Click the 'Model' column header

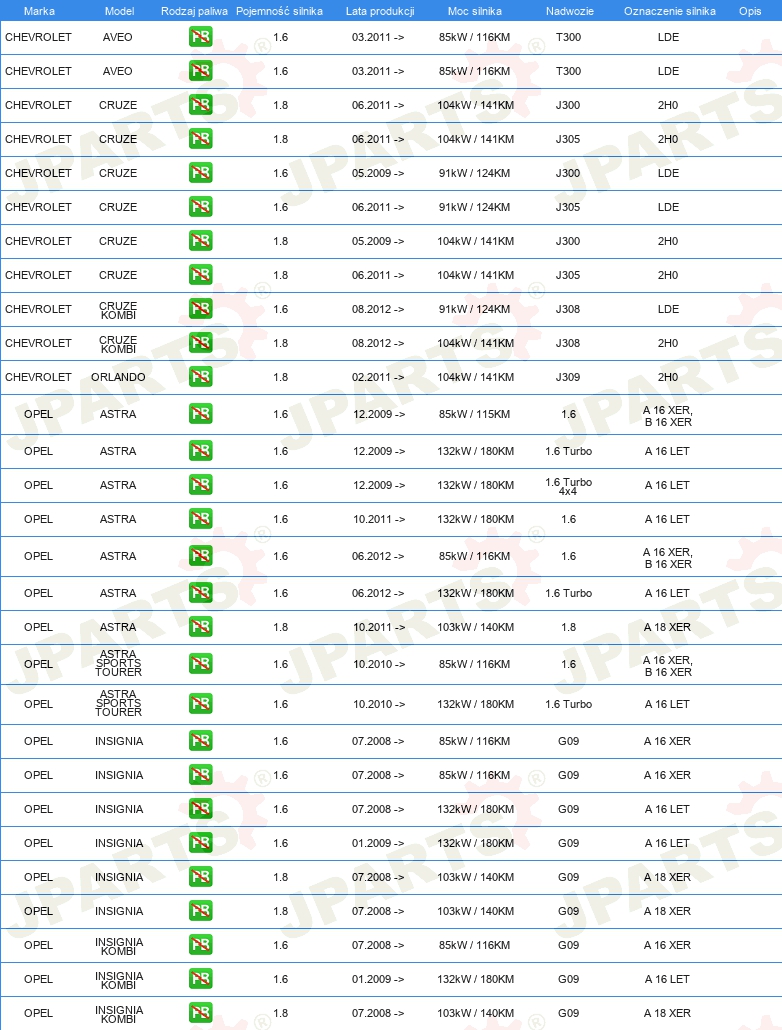click(119, 11)
